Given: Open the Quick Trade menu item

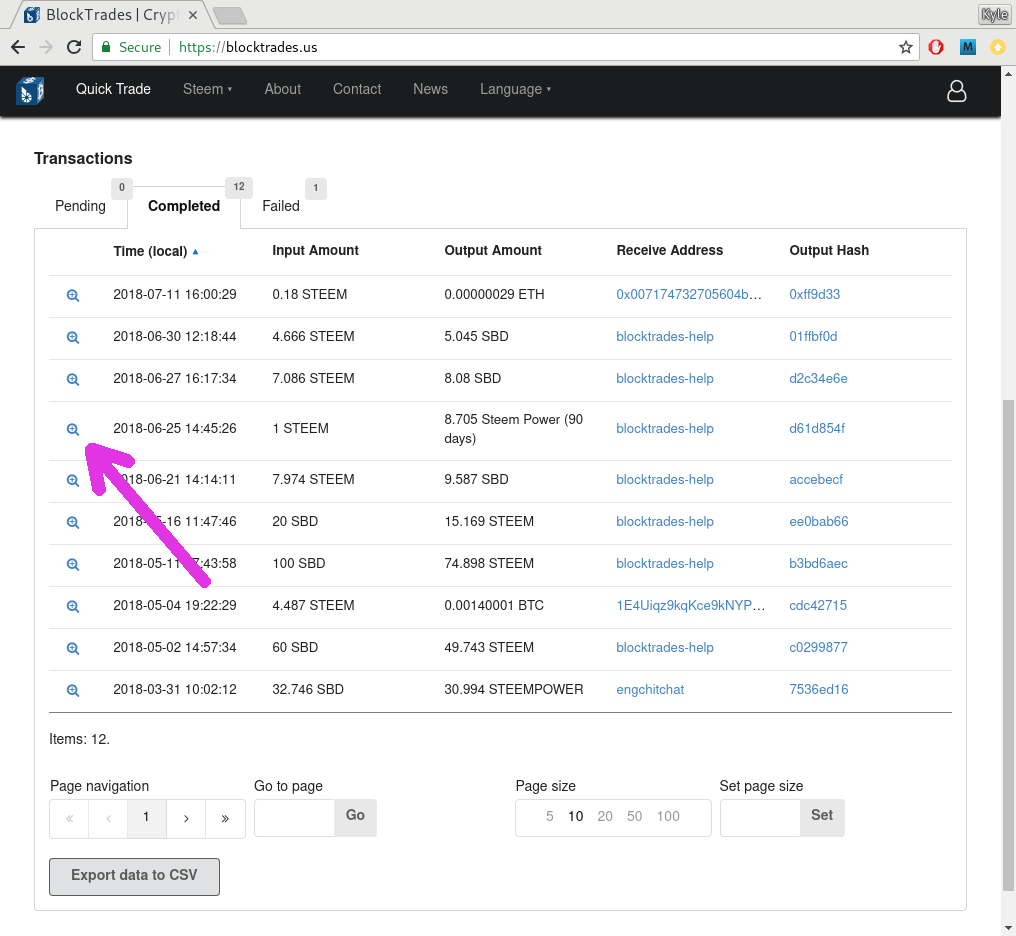Looking at the screenshot, I should click(x=113, y=89).
